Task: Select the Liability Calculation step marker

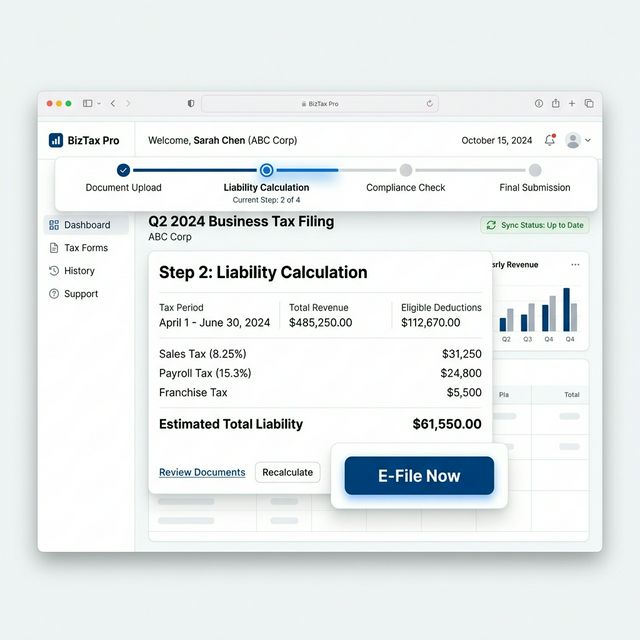Action: 267,170
